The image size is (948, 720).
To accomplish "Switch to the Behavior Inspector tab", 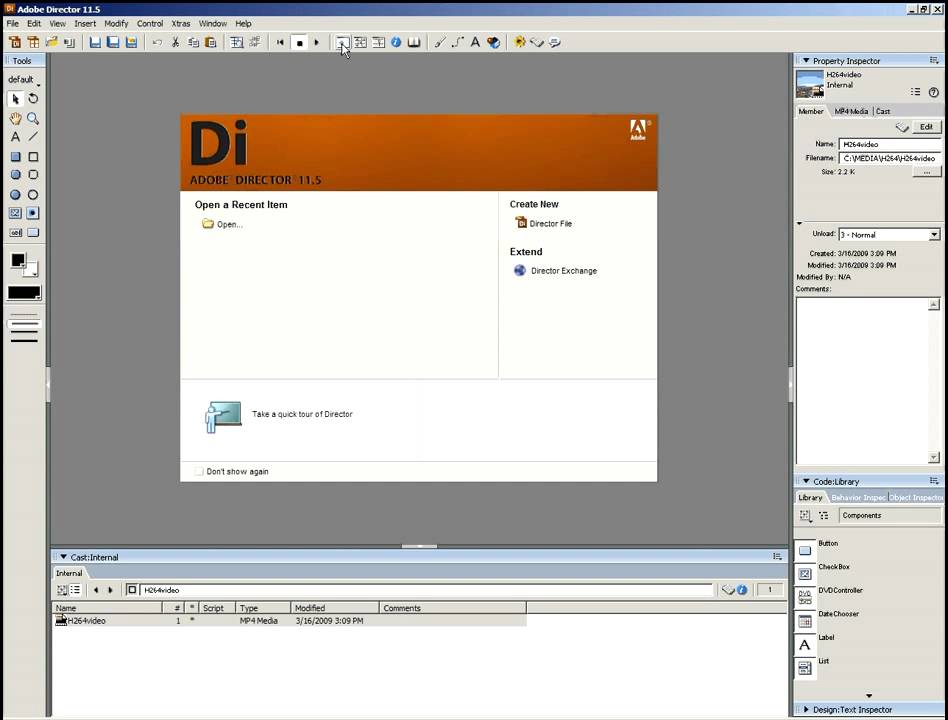I will 858,498.
